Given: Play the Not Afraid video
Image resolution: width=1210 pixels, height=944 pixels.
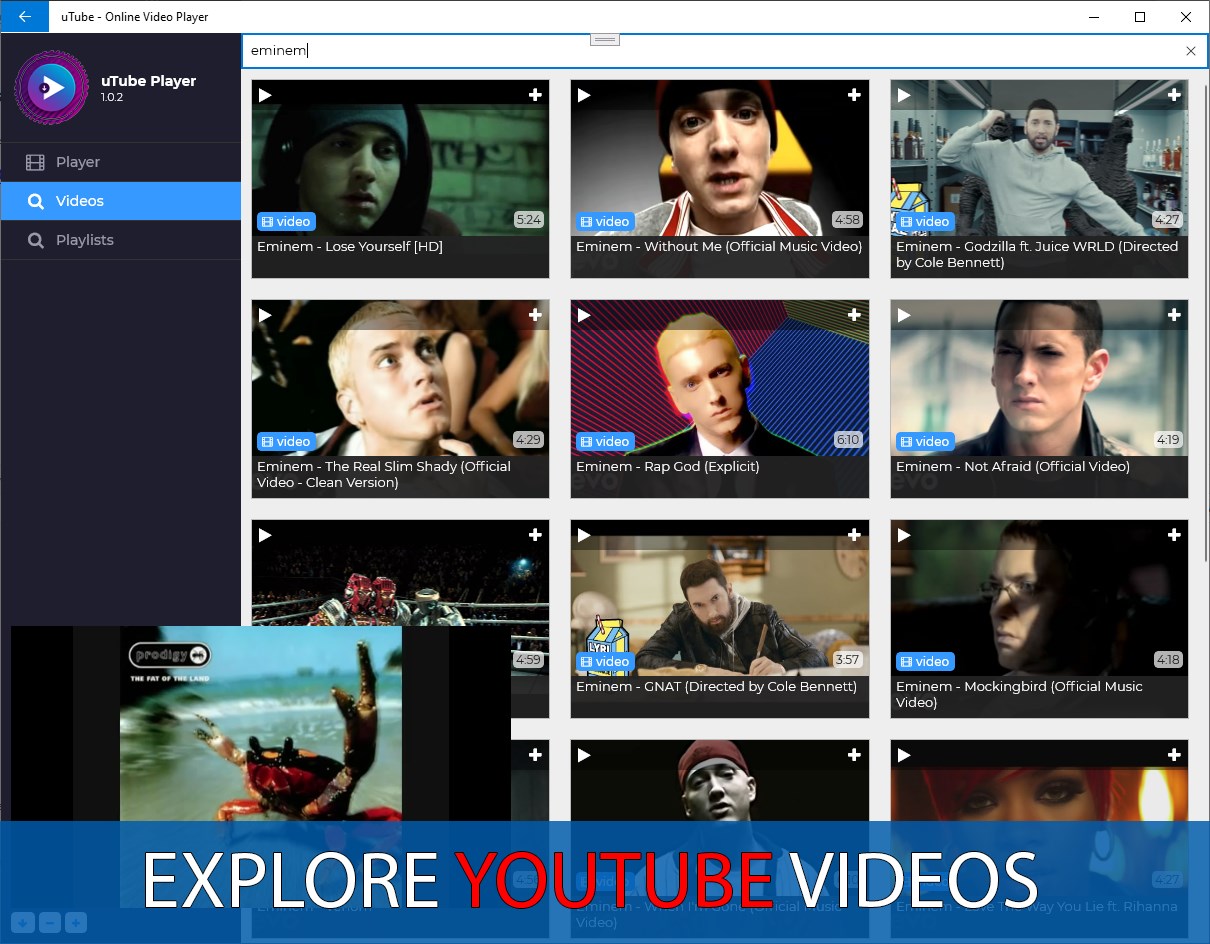Looking at the screenshot, I should pos(904,315).
